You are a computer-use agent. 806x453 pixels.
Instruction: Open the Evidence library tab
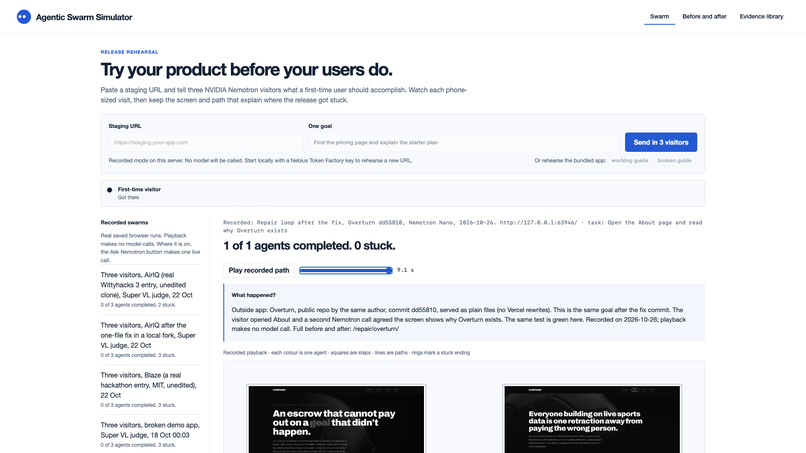pyautogui.click(x=761, y=16)
